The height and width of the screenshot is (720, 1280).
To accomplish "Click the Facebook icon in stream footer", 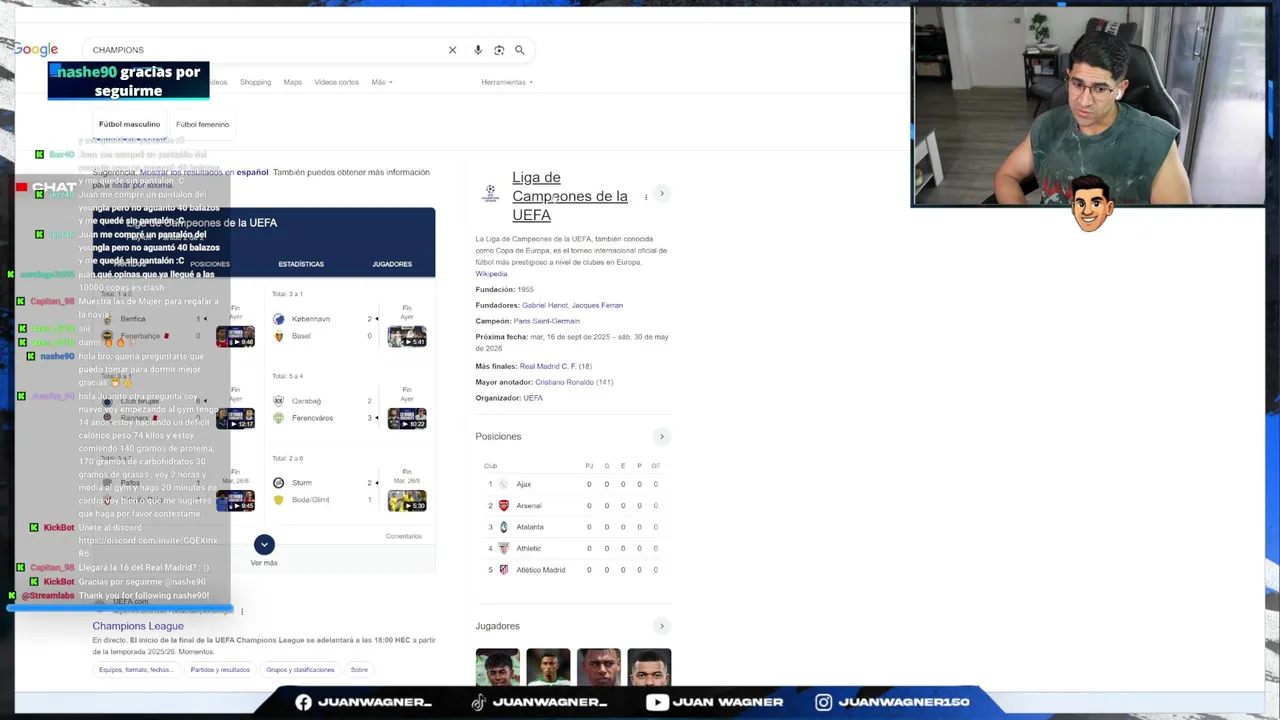I will [303, 702].
